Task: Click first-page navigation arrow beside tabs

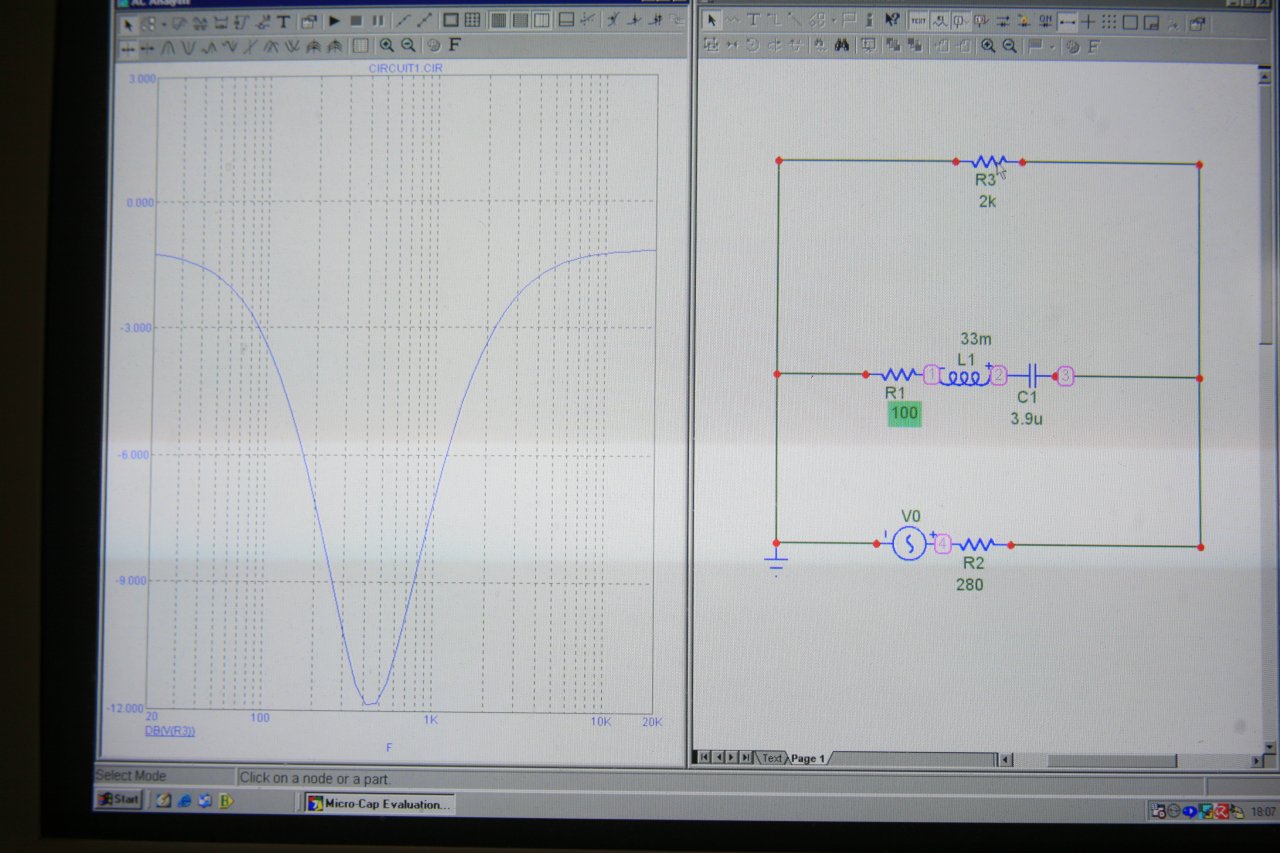Action: (x=703, y=757)
